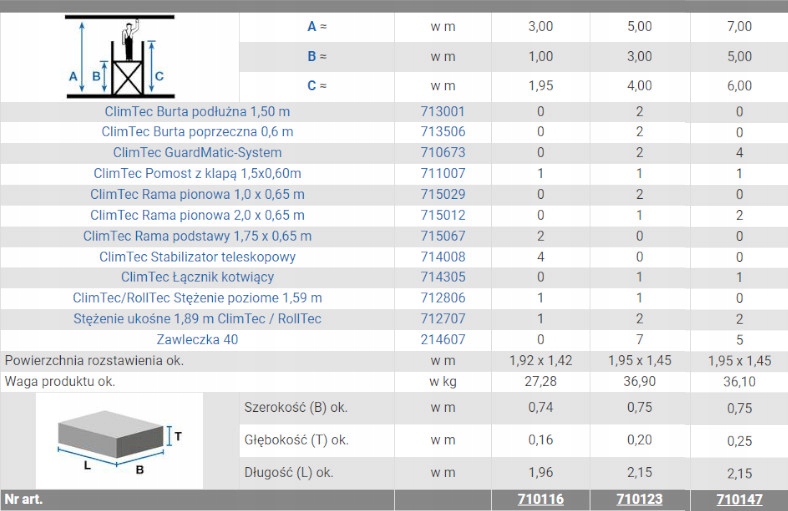788x511 pixels.
Task: Click article number 714305
Action: (x=443, y=277)
